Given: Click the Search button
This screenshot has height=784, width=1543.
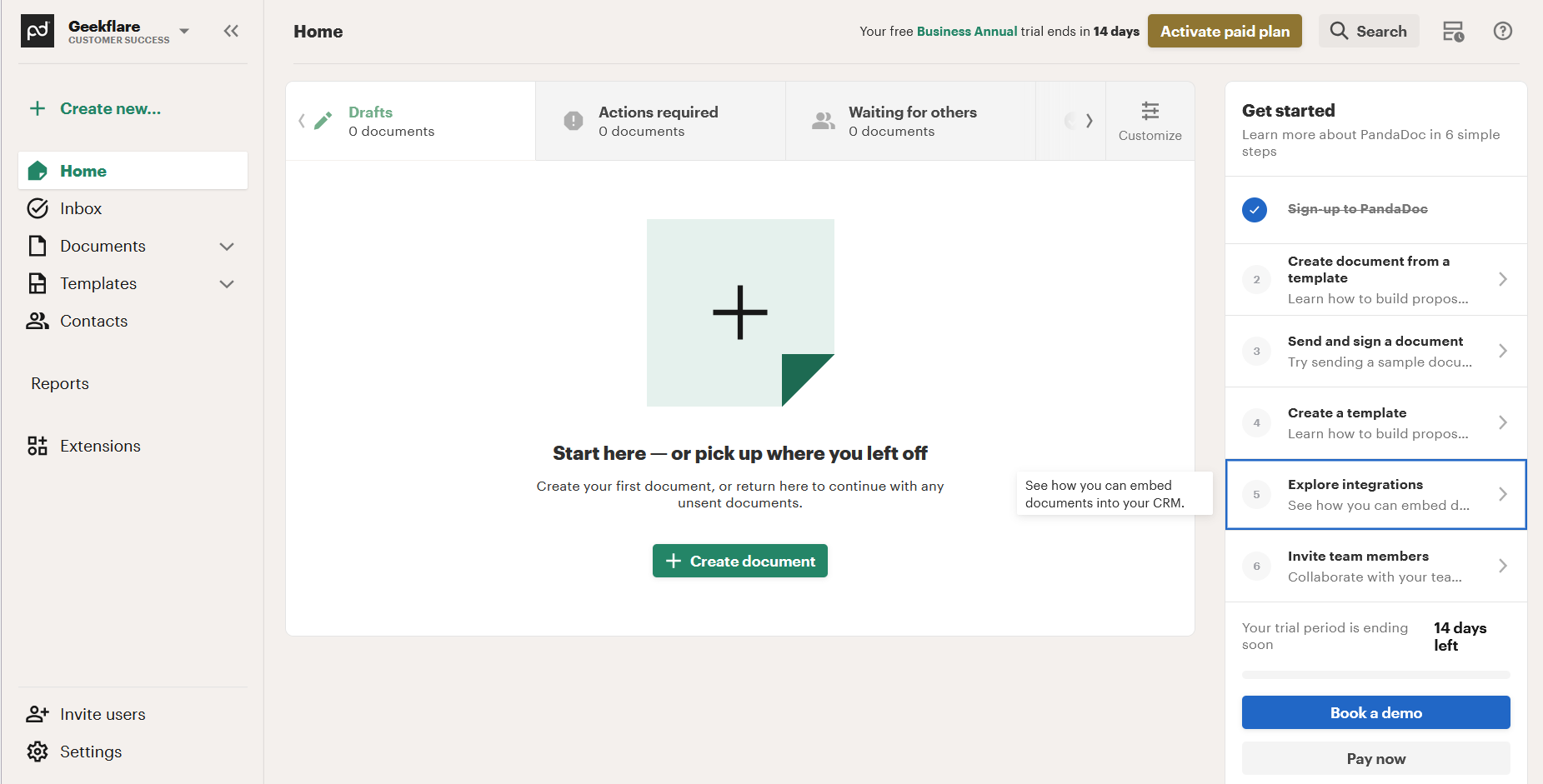Looking at the screenshot, I should 1369,31.
